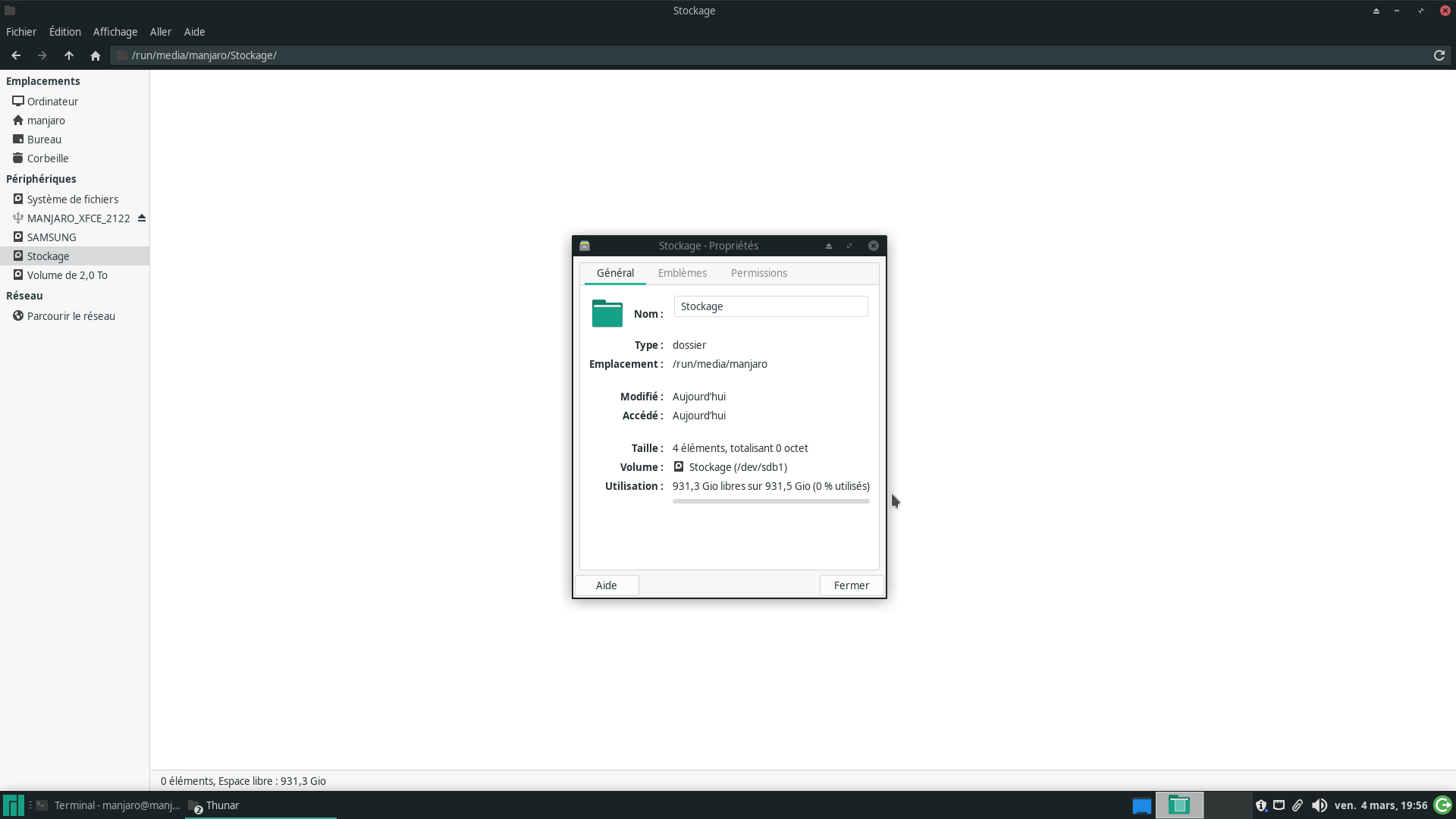Switch to the Permissions tab
The height and width of the screenshot is (819, 1456).
(x=758, y=273)
